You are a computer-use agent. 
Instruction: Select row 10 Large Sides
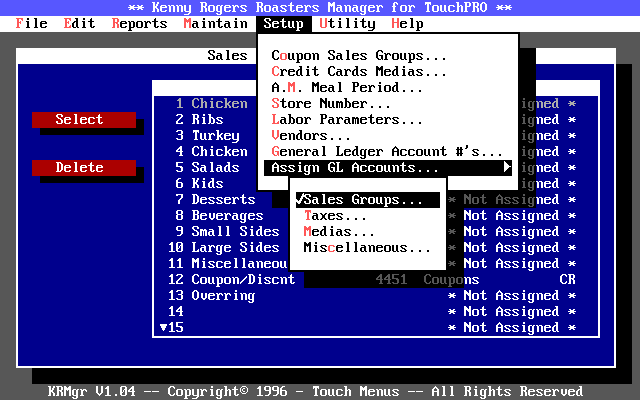tap(224, 247)
